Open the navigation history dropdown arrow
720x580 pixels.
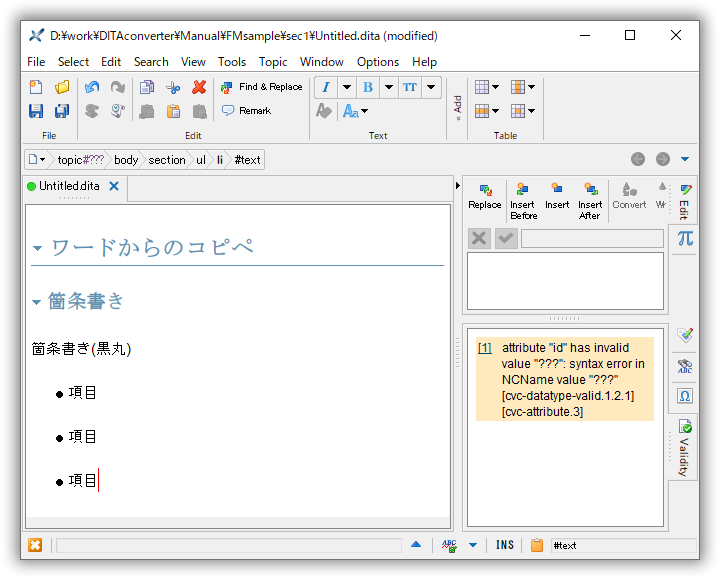[x=685, y=159]
